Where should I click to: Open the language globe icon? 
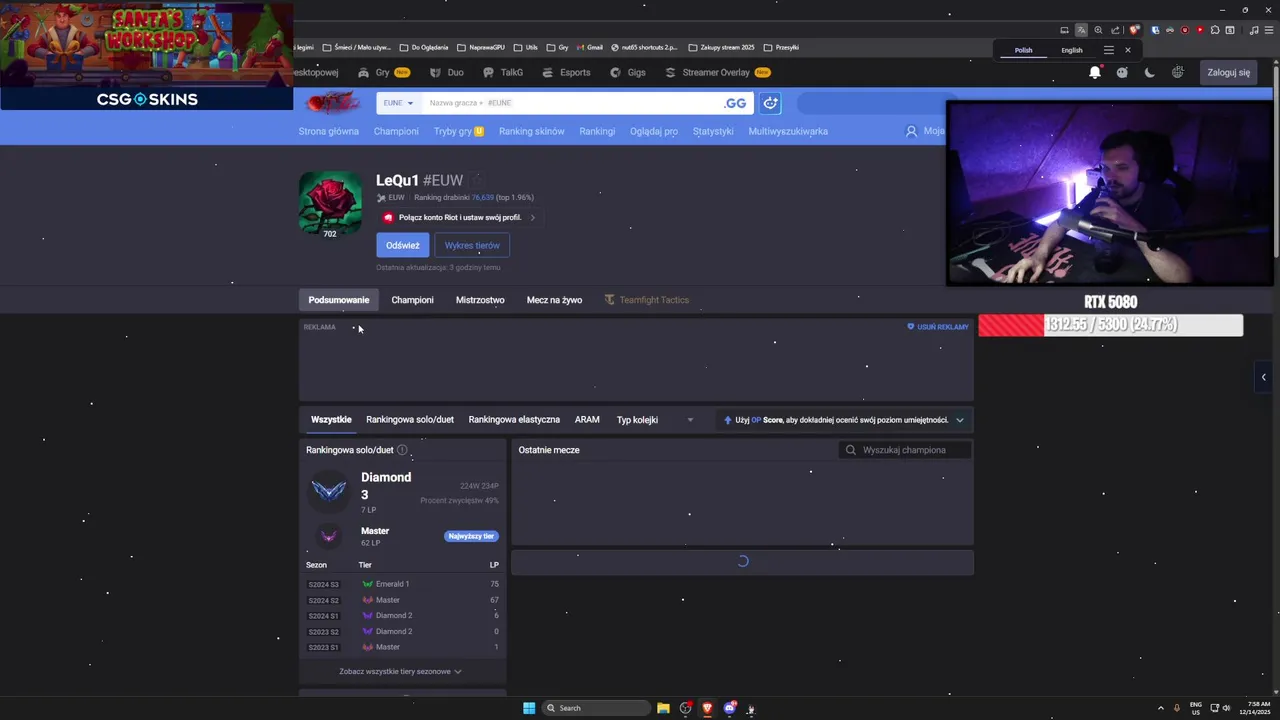[x=1178, y=72]
